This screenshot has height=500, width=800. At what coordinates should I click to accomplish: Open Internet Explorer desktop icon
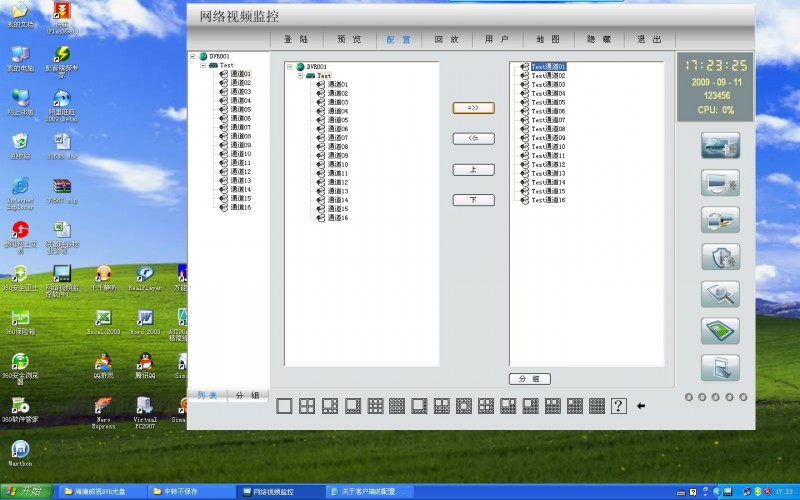(20, 194)
